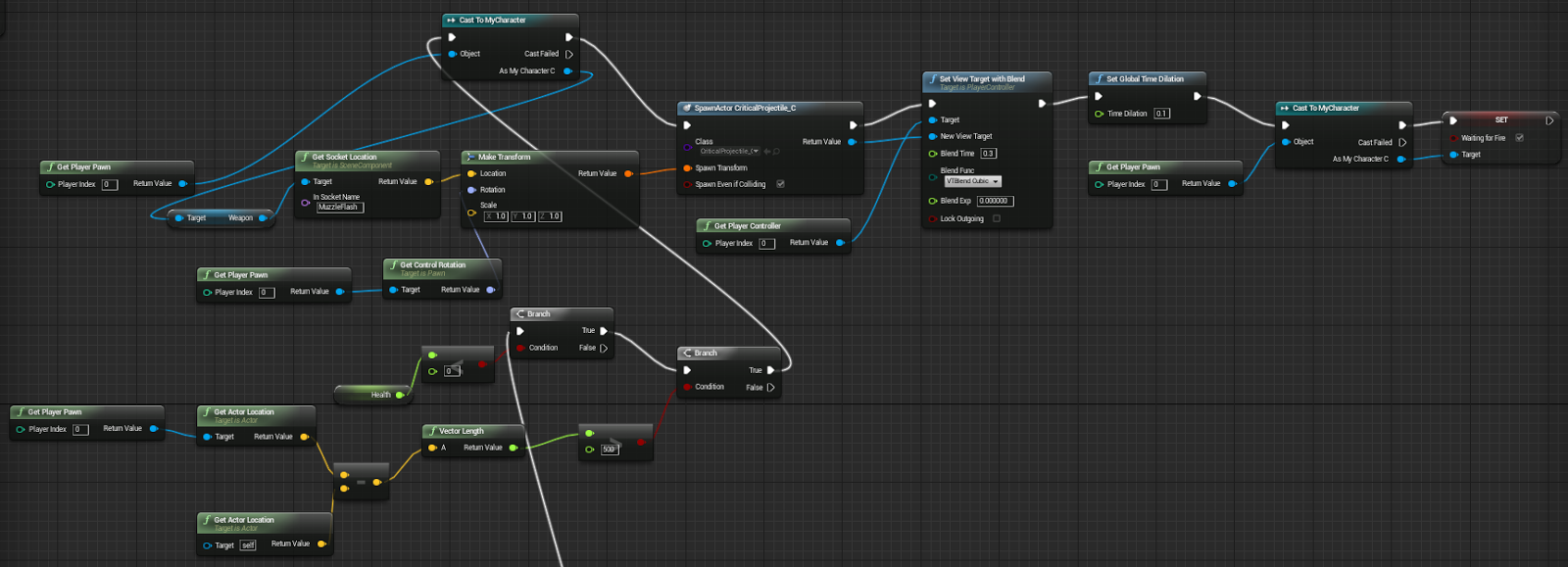Click the Blend Time 0.3 value field
This screenshot has width=1568, height=567.
pos(988,153)
